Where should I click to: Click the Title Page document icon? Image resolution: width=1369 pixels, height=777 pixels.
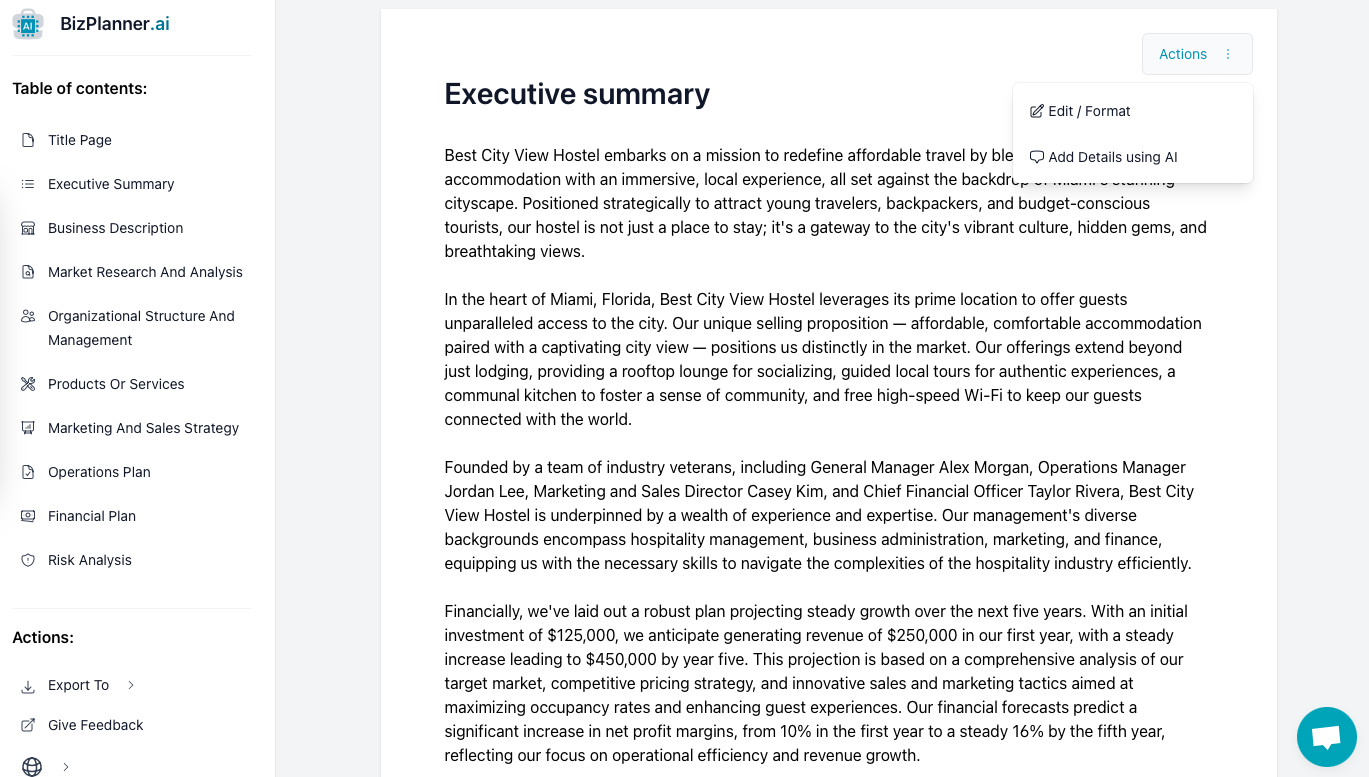pos(28,140)
